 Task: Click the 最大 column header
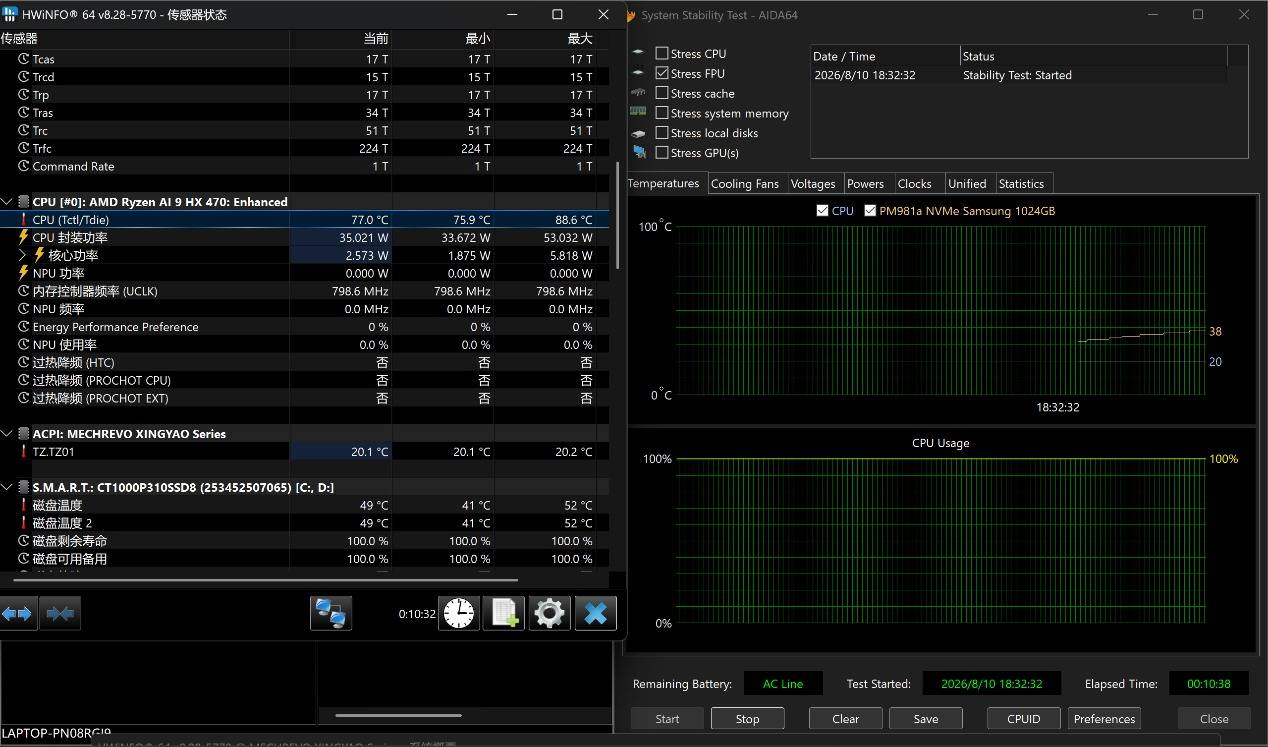(544, 38)
